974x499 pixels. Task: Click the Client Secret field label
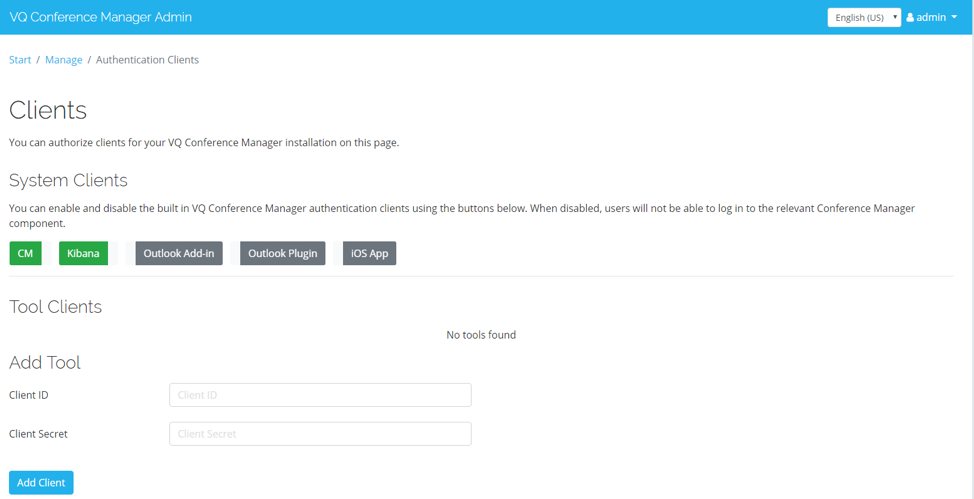point(38,434)
